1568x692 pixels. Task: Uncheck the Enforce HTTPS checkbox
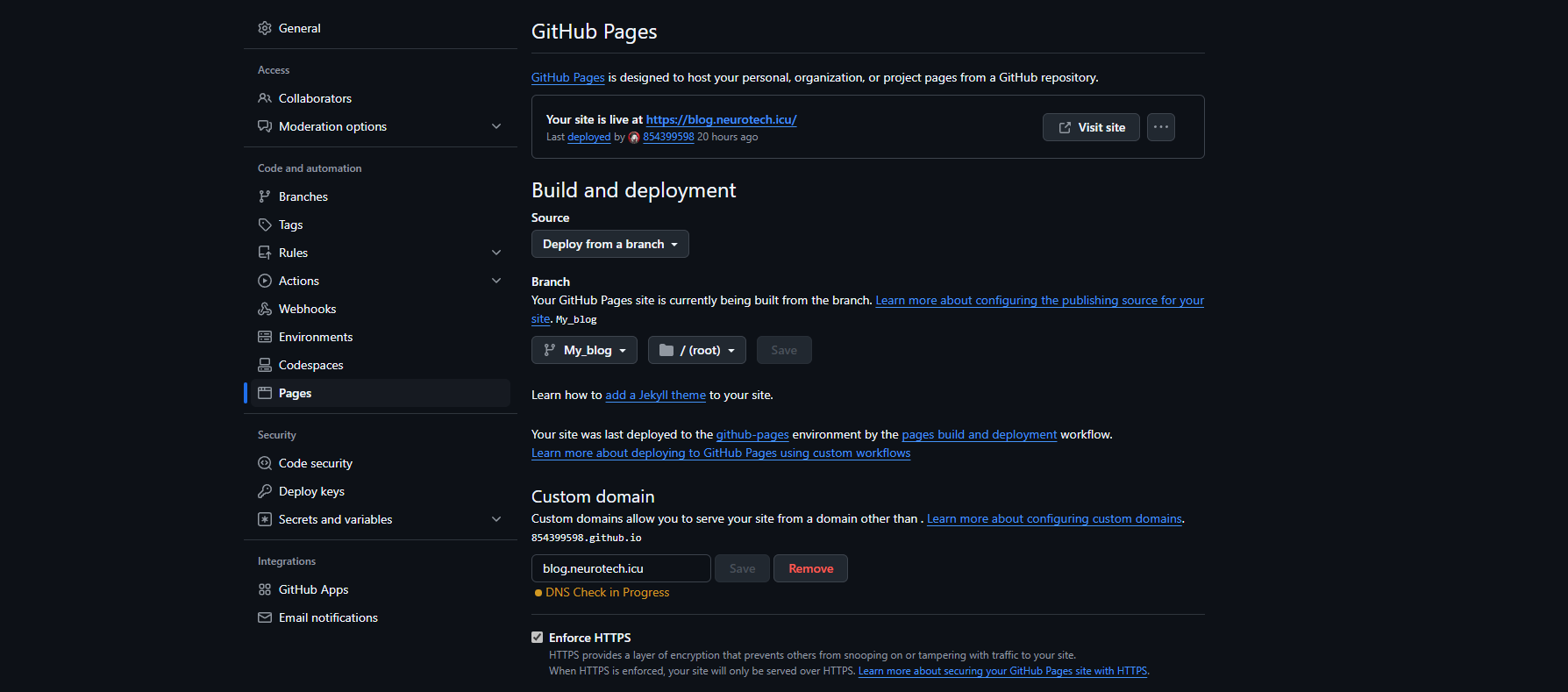tap(538, 638)
